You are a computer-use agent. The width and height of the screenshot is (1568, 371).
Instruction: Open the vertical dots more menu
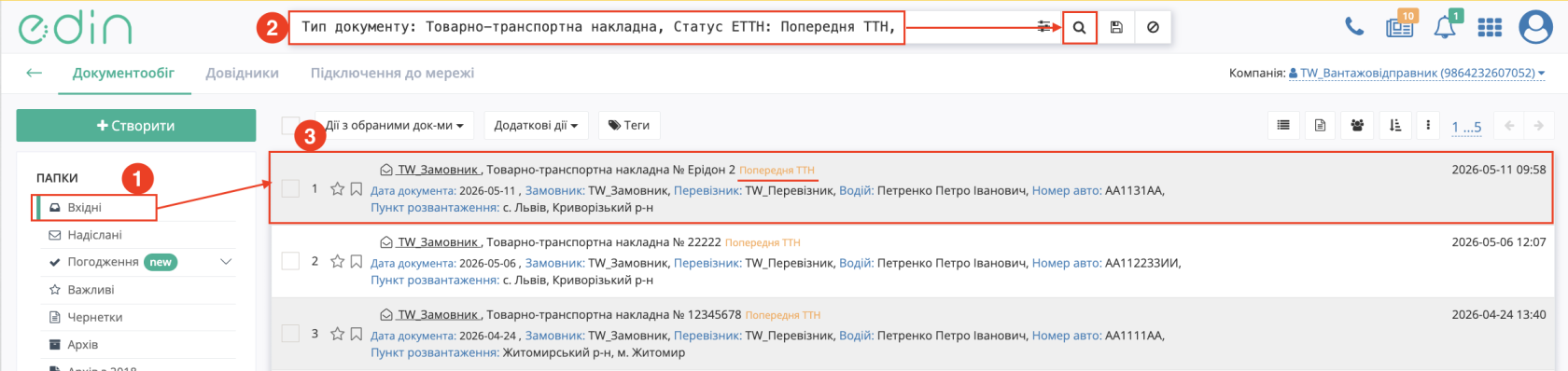[1427, 125]
